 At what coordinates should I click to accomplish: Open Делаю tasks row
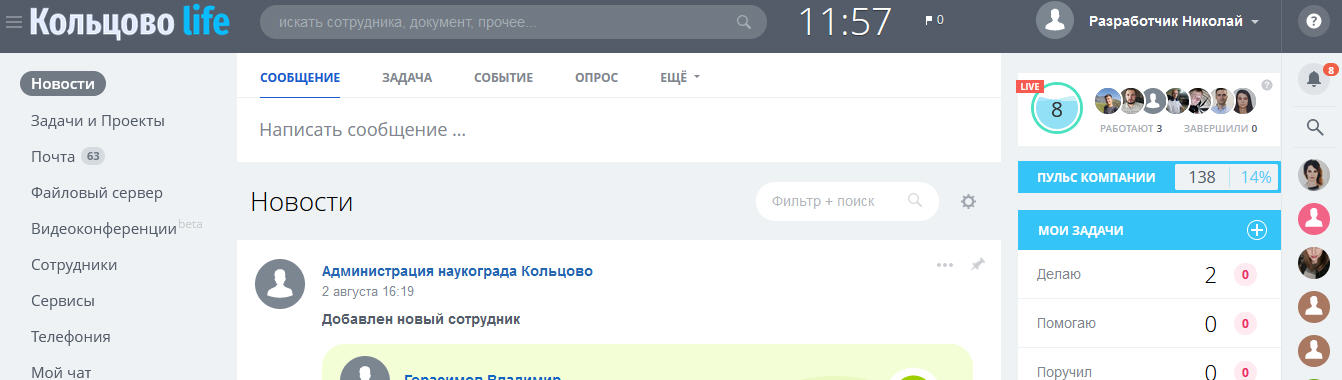[x=1149, y=274]
